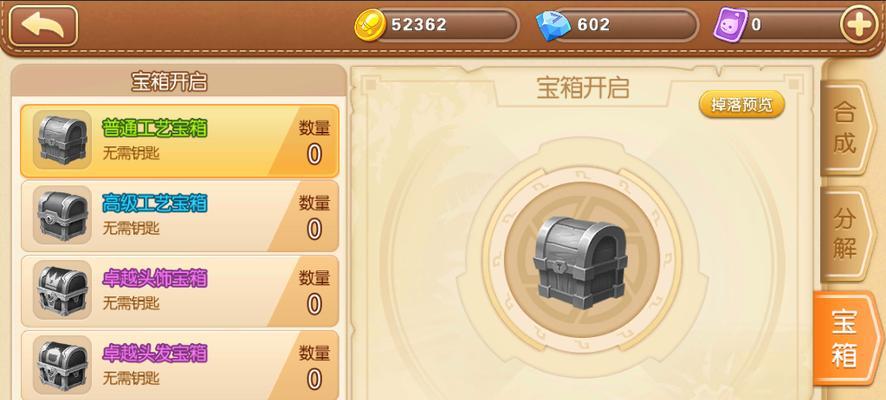Select the 卓越头发宝箱 list label
886x400 pixels.
click(x=155, y=353)
